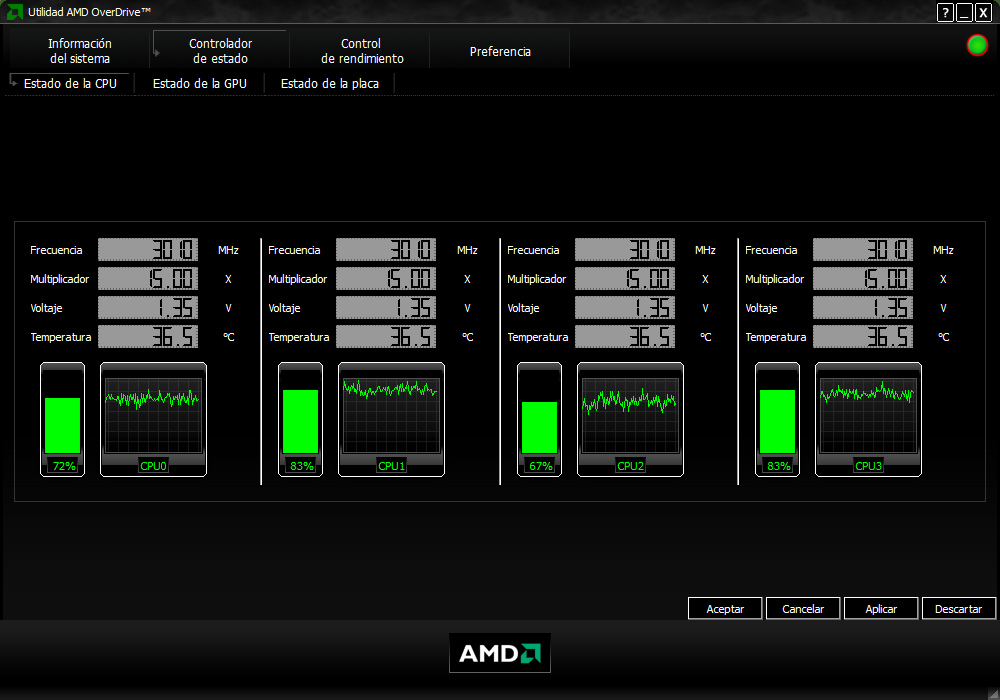1000x700 pixels.
Task: Click the CPU1 Multiplicador readout
Action: pos(386,279)
